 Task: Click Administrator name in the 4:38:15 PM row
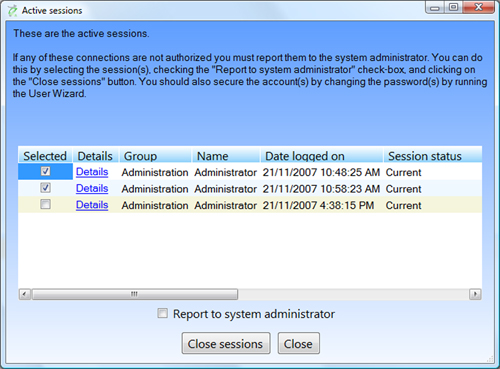click(x=226, y=205)
